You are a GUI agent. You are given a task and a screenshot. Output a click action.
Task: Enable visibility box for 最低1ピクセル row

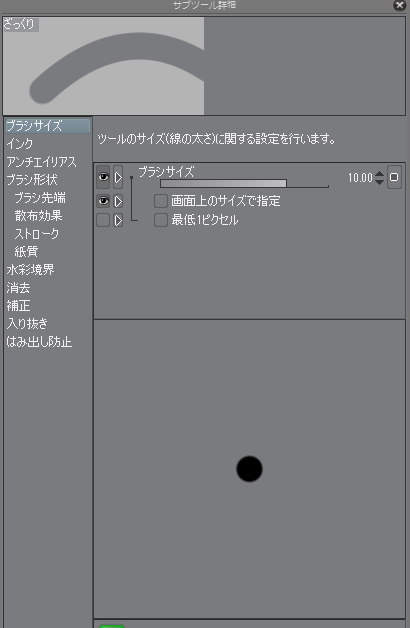tap(103, 220)
